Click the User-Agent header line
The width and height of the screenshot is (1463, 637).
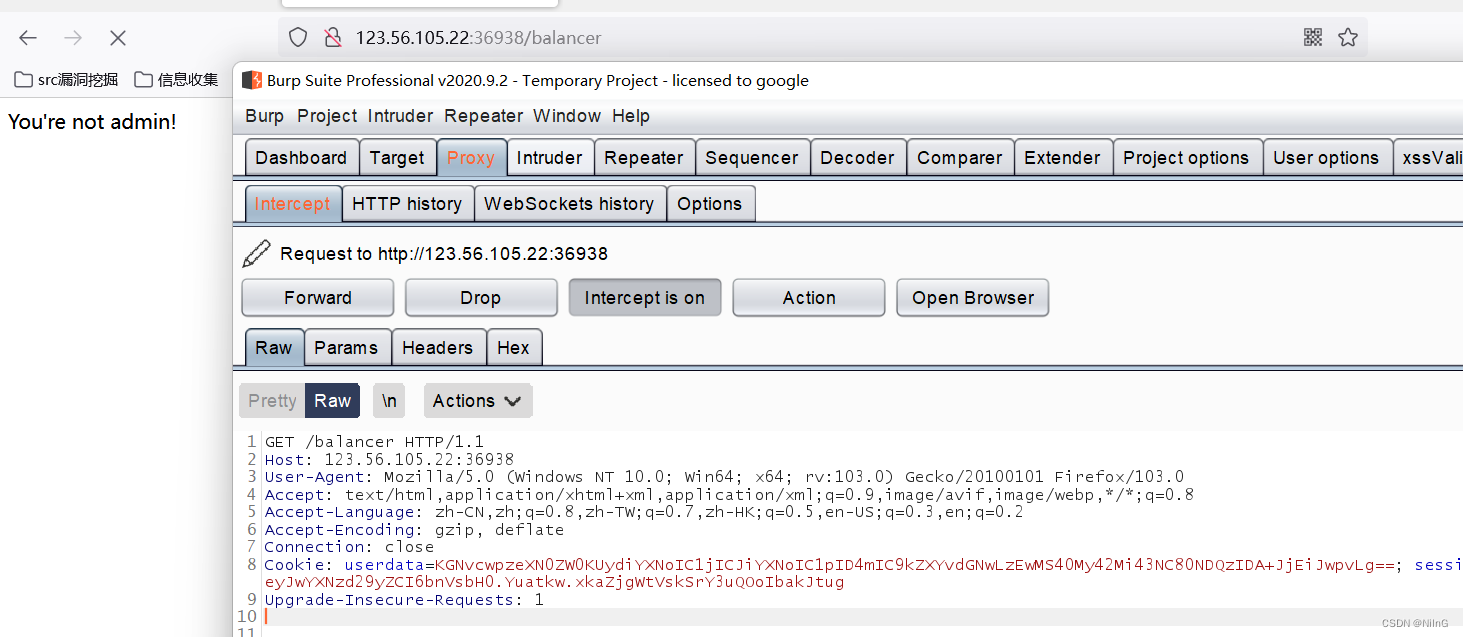coord(724,477)
